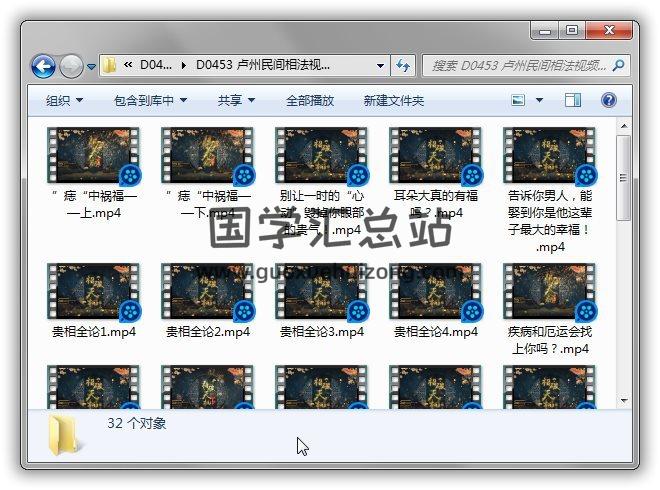Expand the address bar history dropdown
Screen dimensions: 660x490
tap(381, 66)
